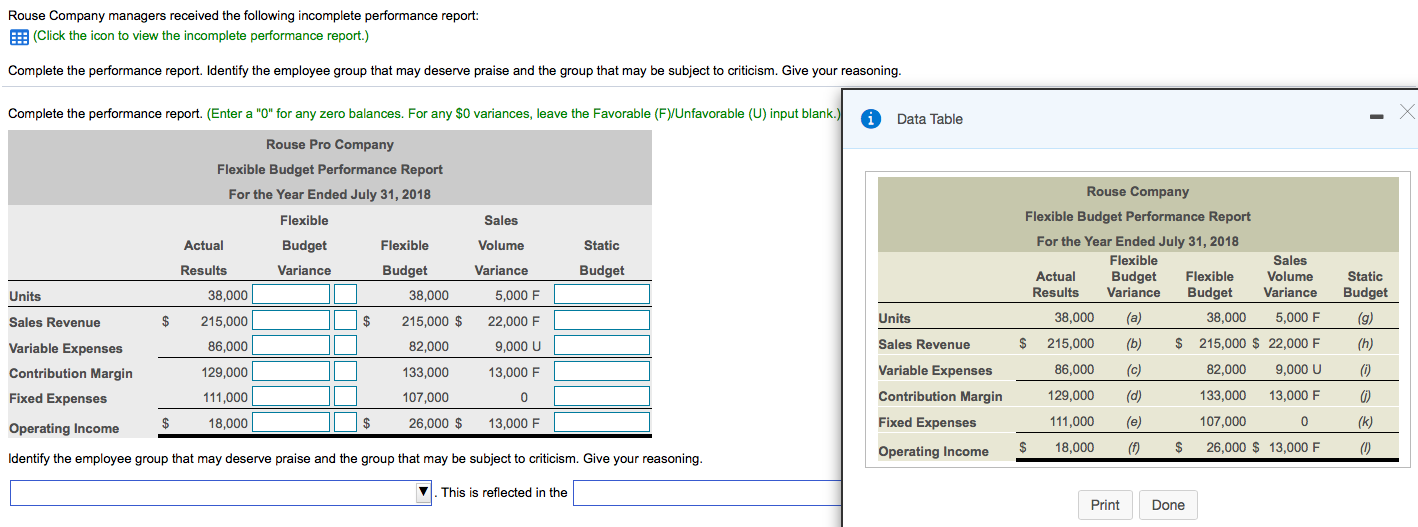1418x527 pixels.
Task: Click Units static budget input field
Action: [x=602, y=295]
